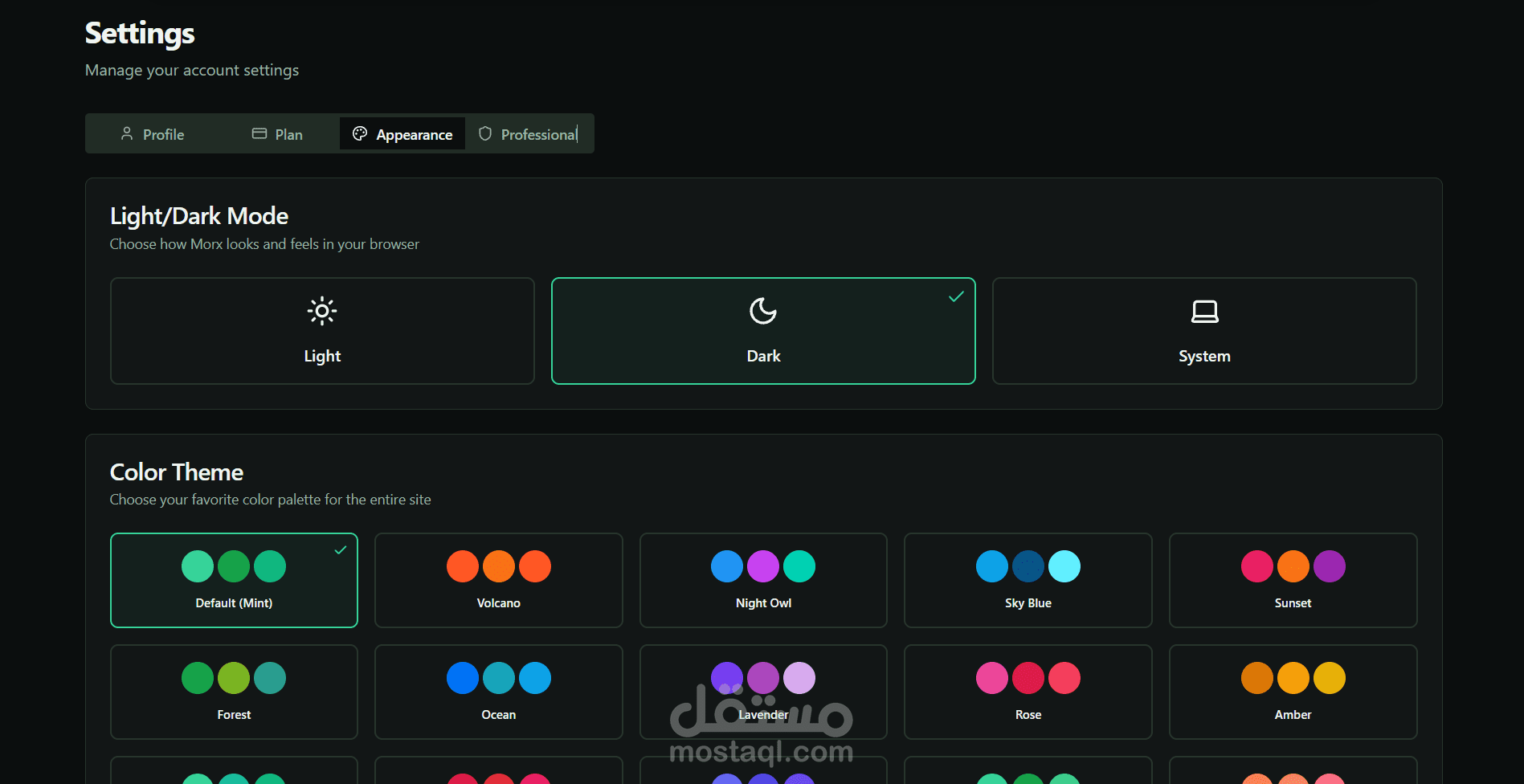Choose the Lavender color theme
The image size is (1524, 784).
[x=763, y=692]
